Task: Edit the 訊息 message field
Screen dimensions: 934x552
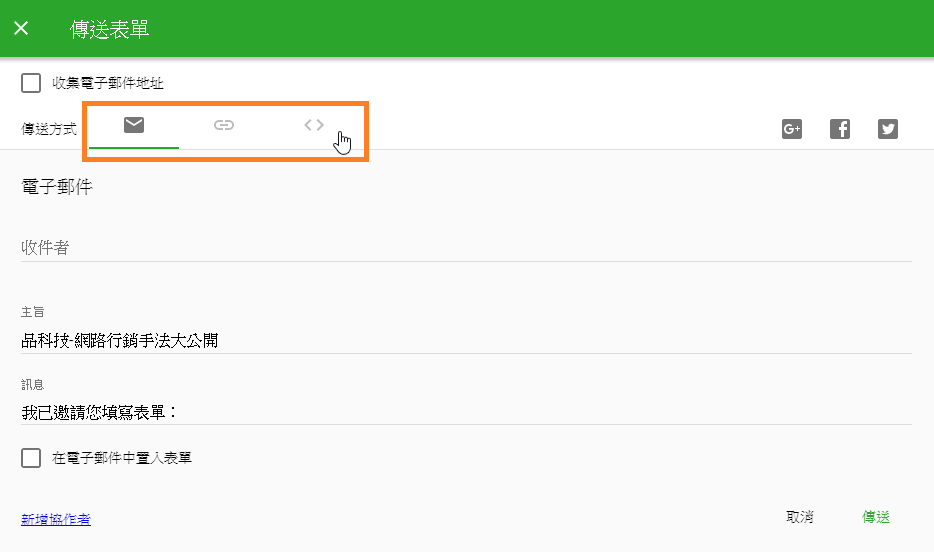Action: pos(466,412)
